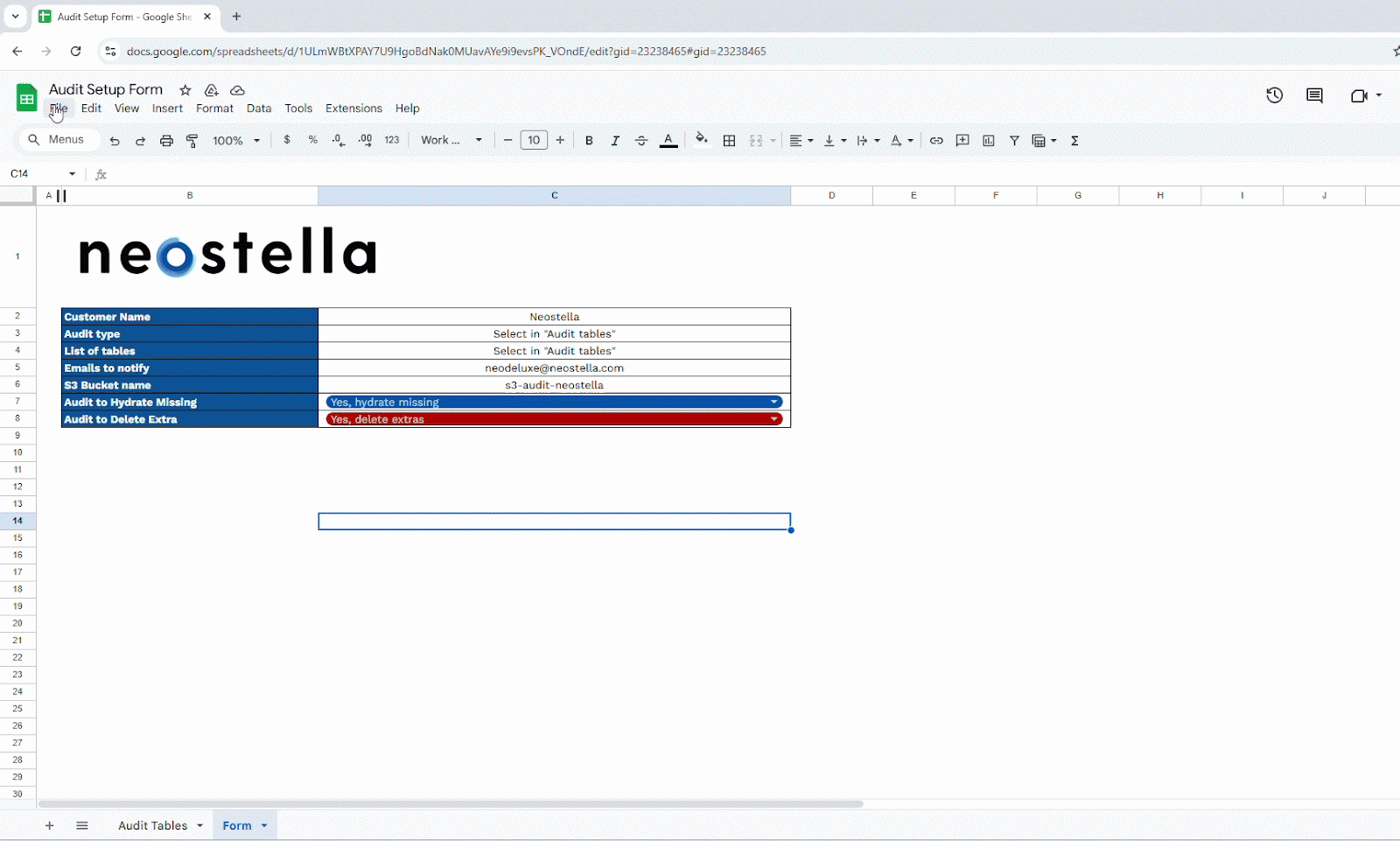
Task: Expand the 'Yes, delete extras' dropdown
Action: coord(774,419)
